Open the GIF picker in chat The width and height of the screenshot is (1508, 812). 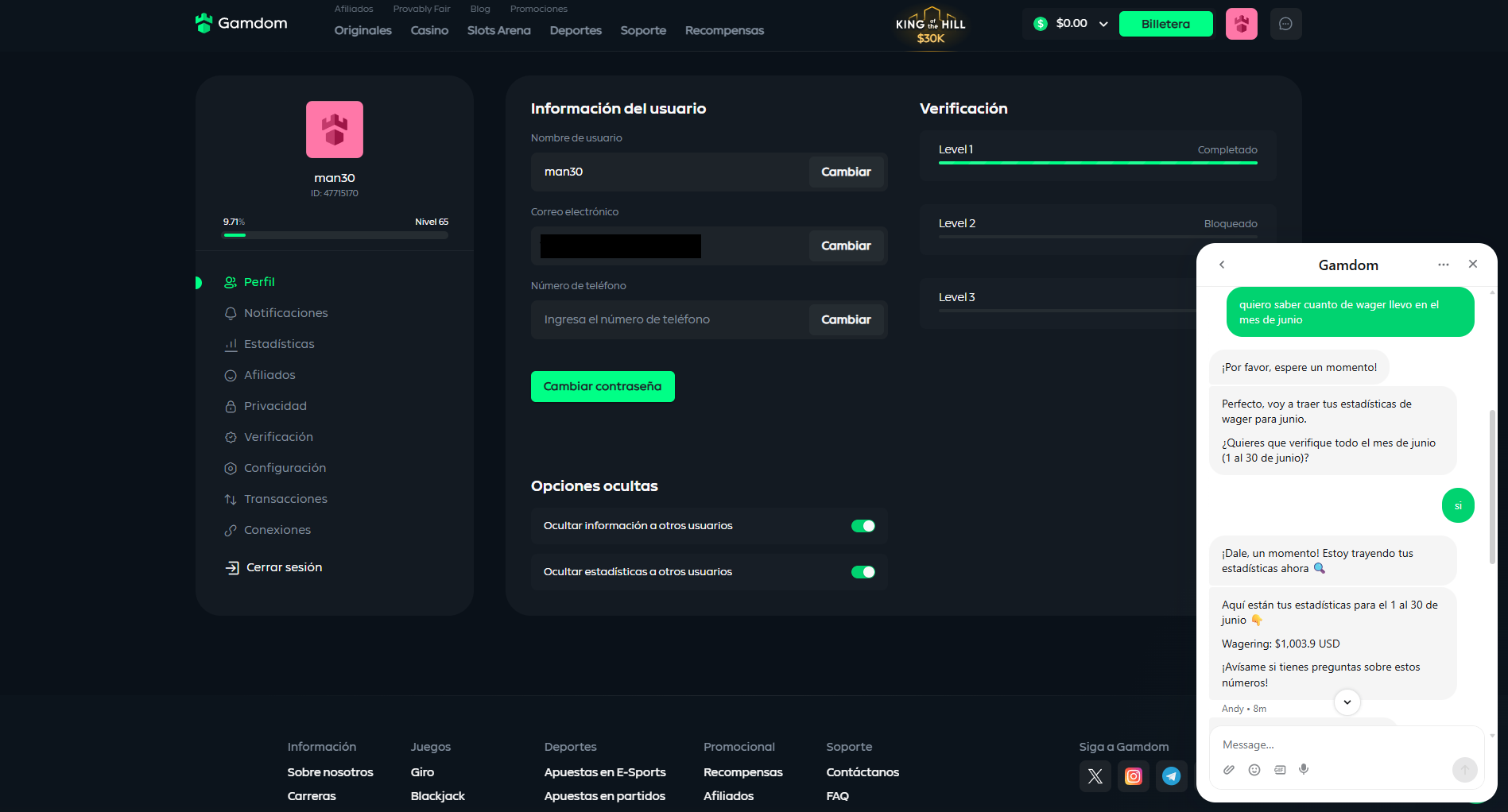(1280, 769)
